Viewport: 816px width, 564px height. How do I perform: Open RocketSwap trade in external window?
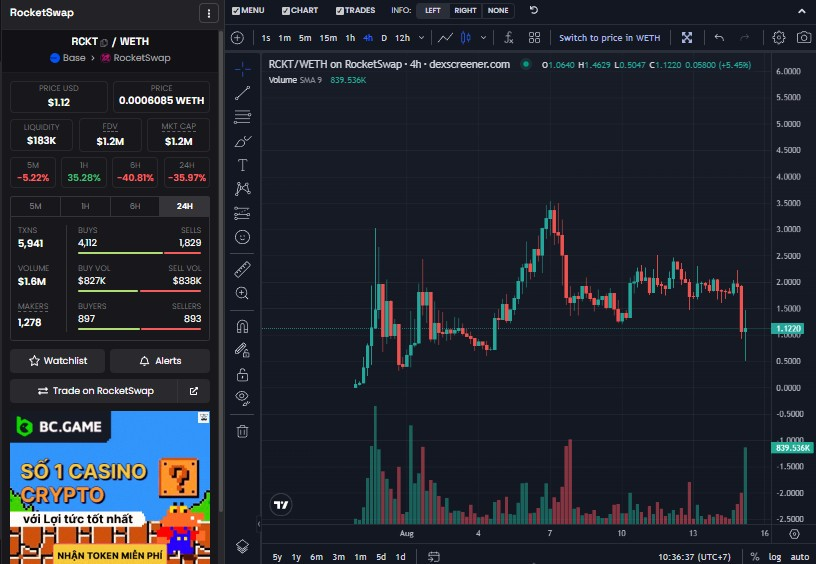194,391
